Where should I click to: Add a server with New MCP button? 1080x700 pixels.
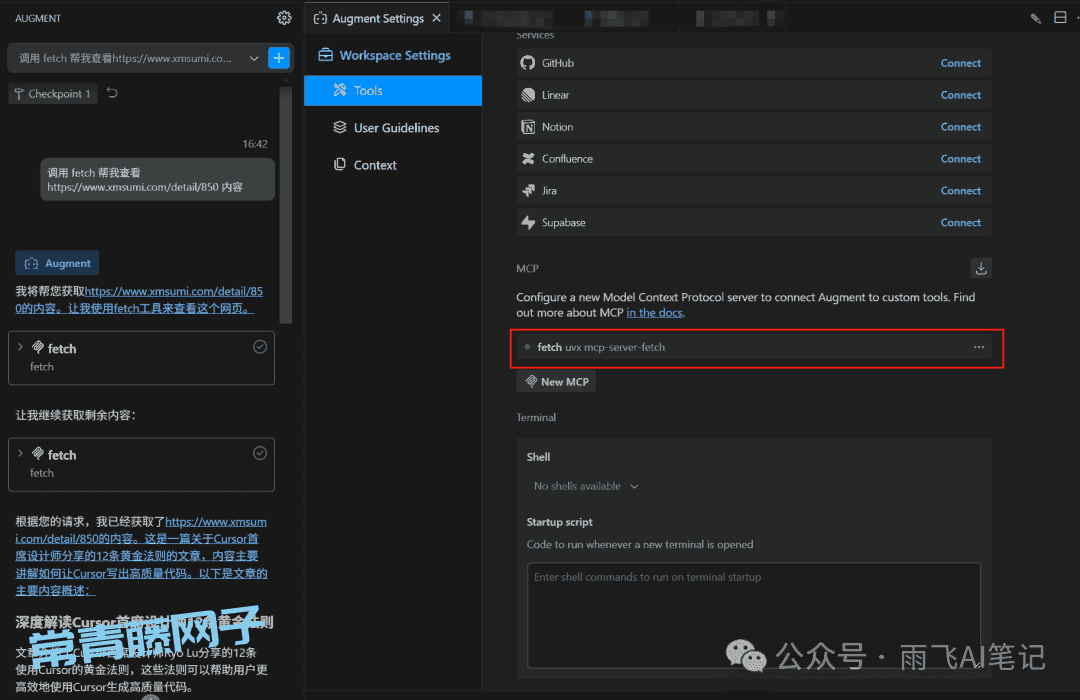(x=557, y=382)
